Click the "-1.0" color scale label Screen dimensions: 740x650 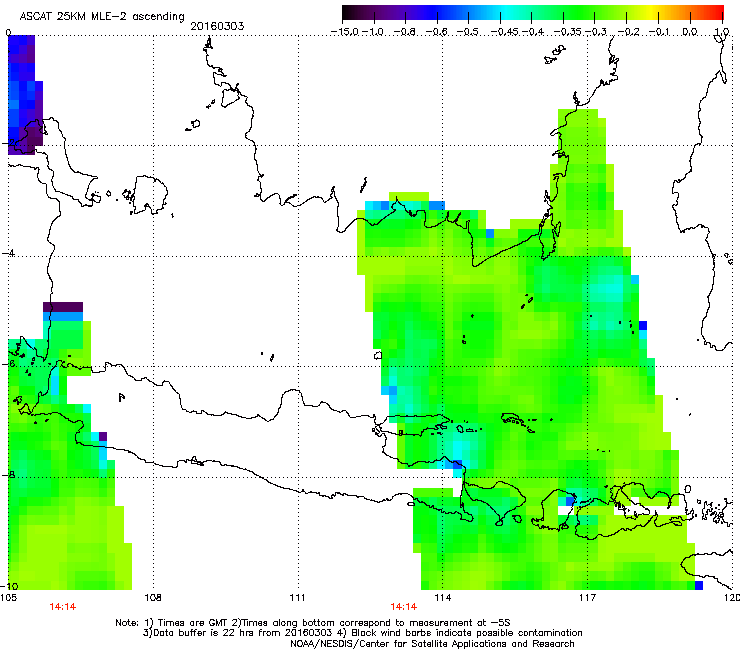(x=373, y=32)
